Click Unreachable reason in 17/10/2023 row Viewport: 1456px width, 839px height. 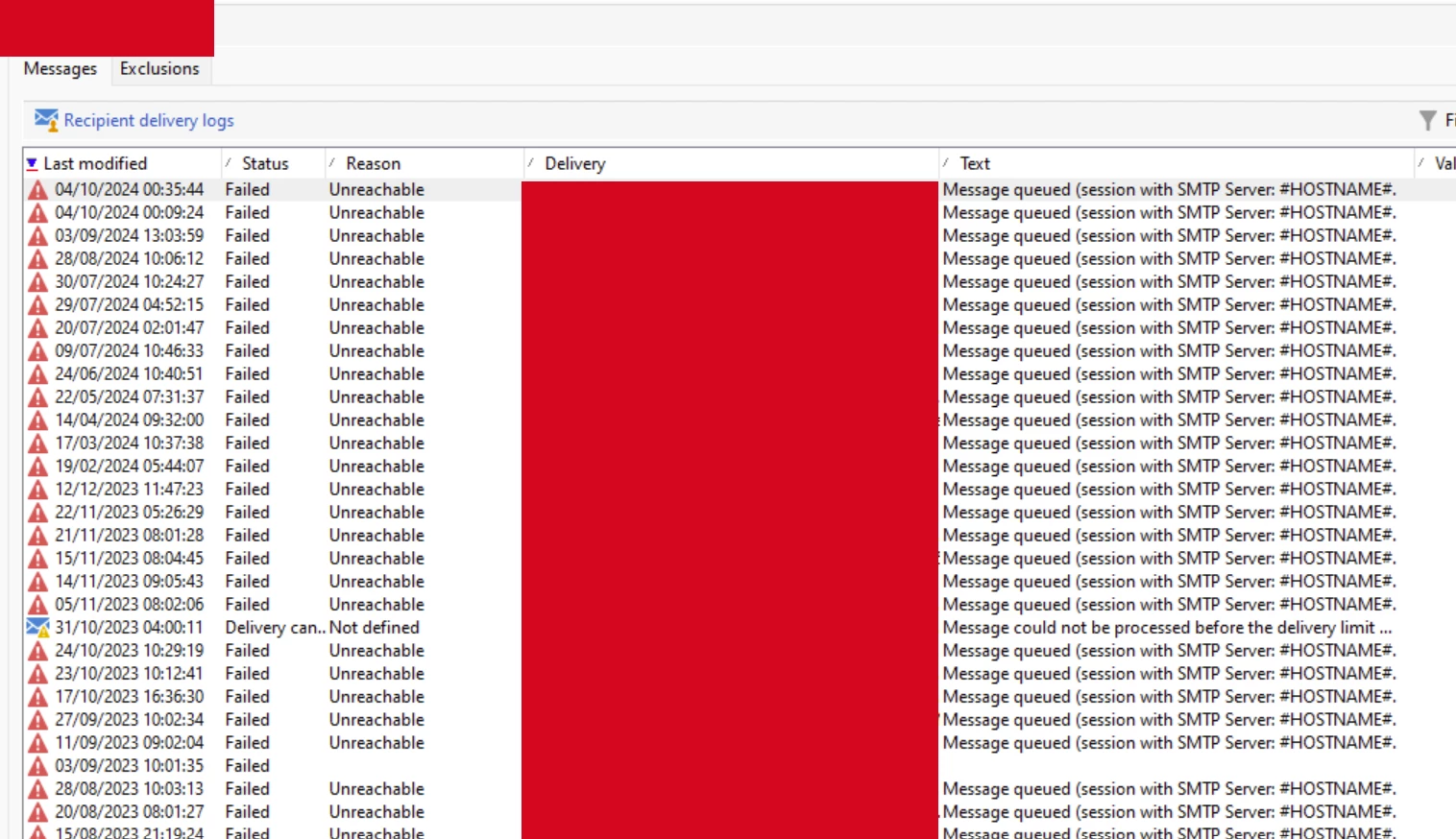pos(376,697)
